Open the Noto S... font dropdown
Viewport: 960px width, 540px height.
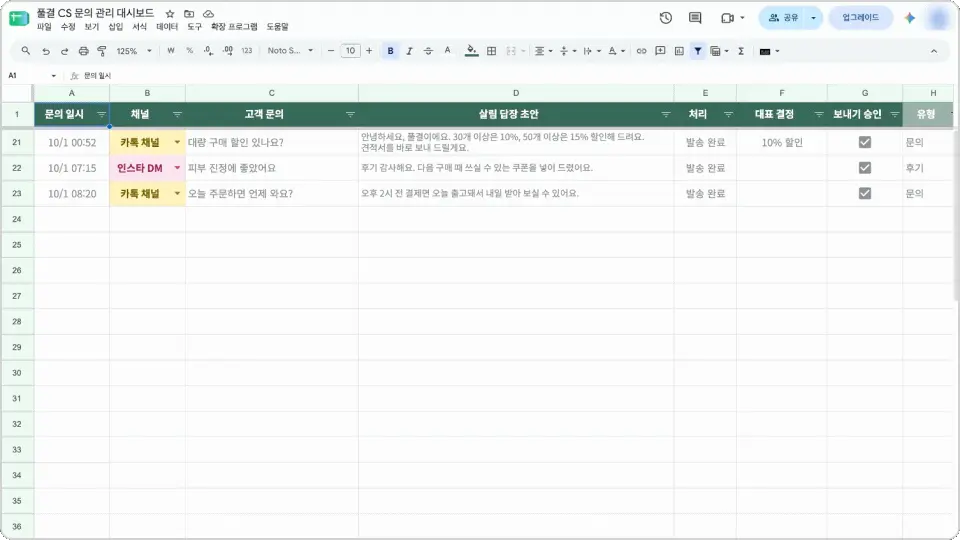click(x=290, y=51)
